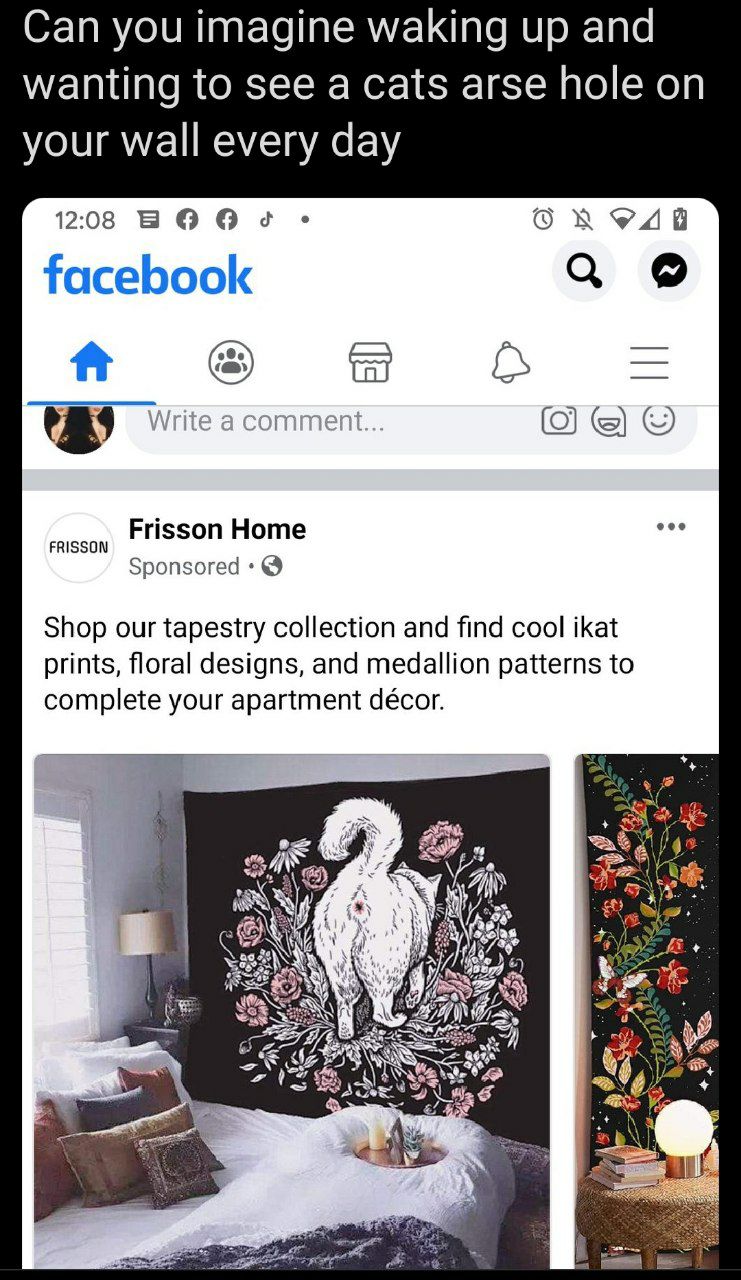Click the commenter profile avatar

pyautogui.click(x=79, y=428)
